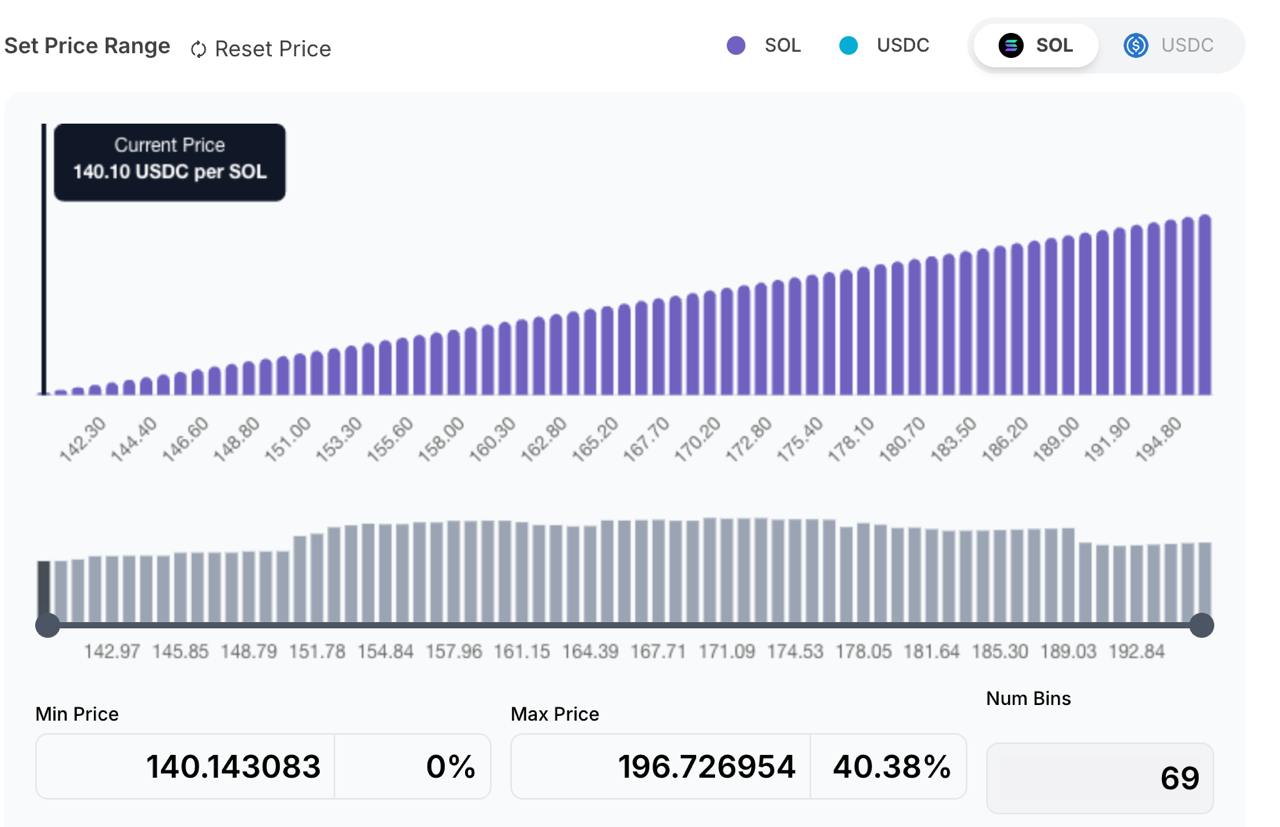This screenshot has width=1280, height=827.
Task: Switch the price denomination to USDC
Action: pyautogui.click(x=1169, y=45)
